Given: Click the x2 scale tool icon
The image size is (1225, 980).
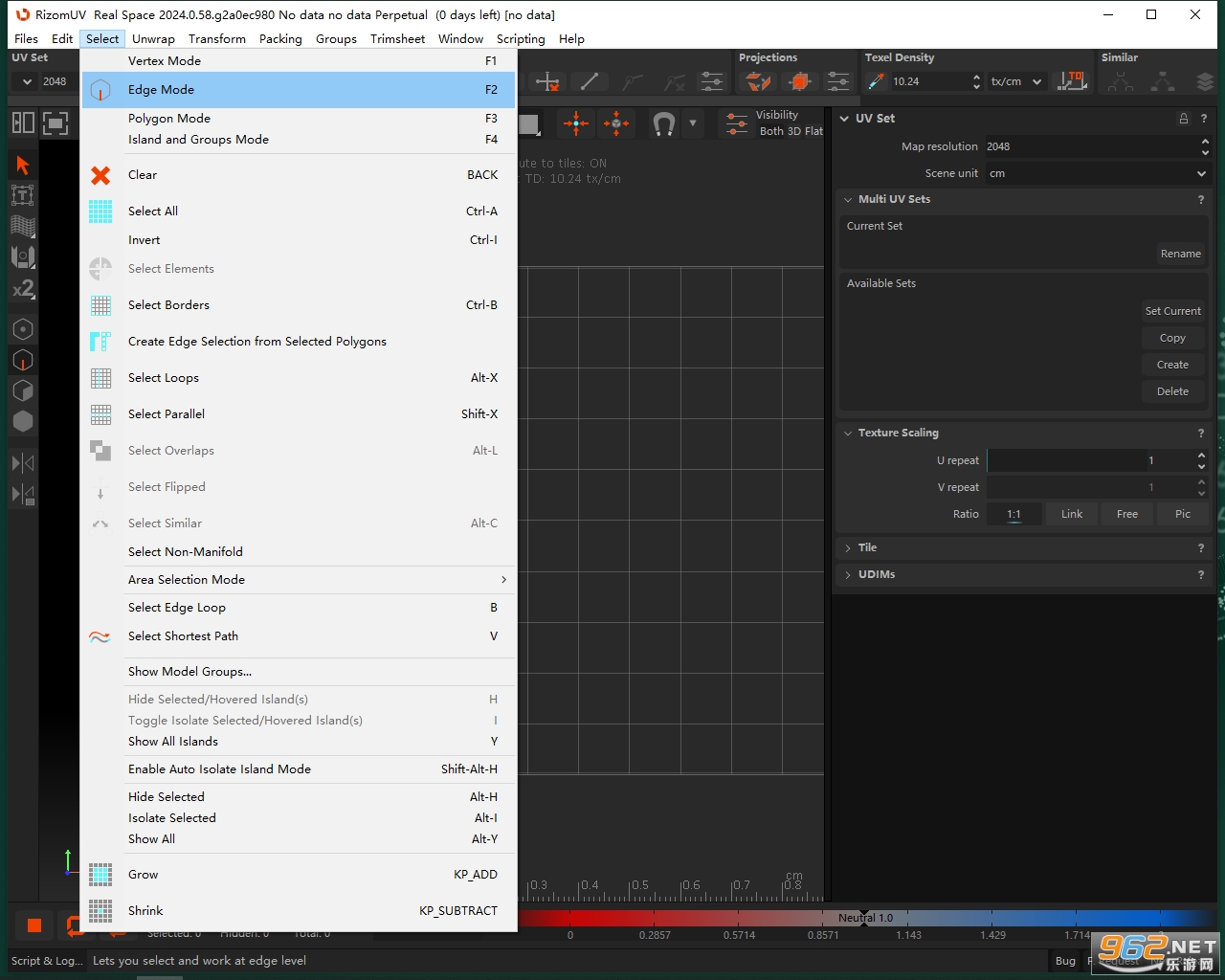Looking at the screenshot, I should [x=23, y=287].
